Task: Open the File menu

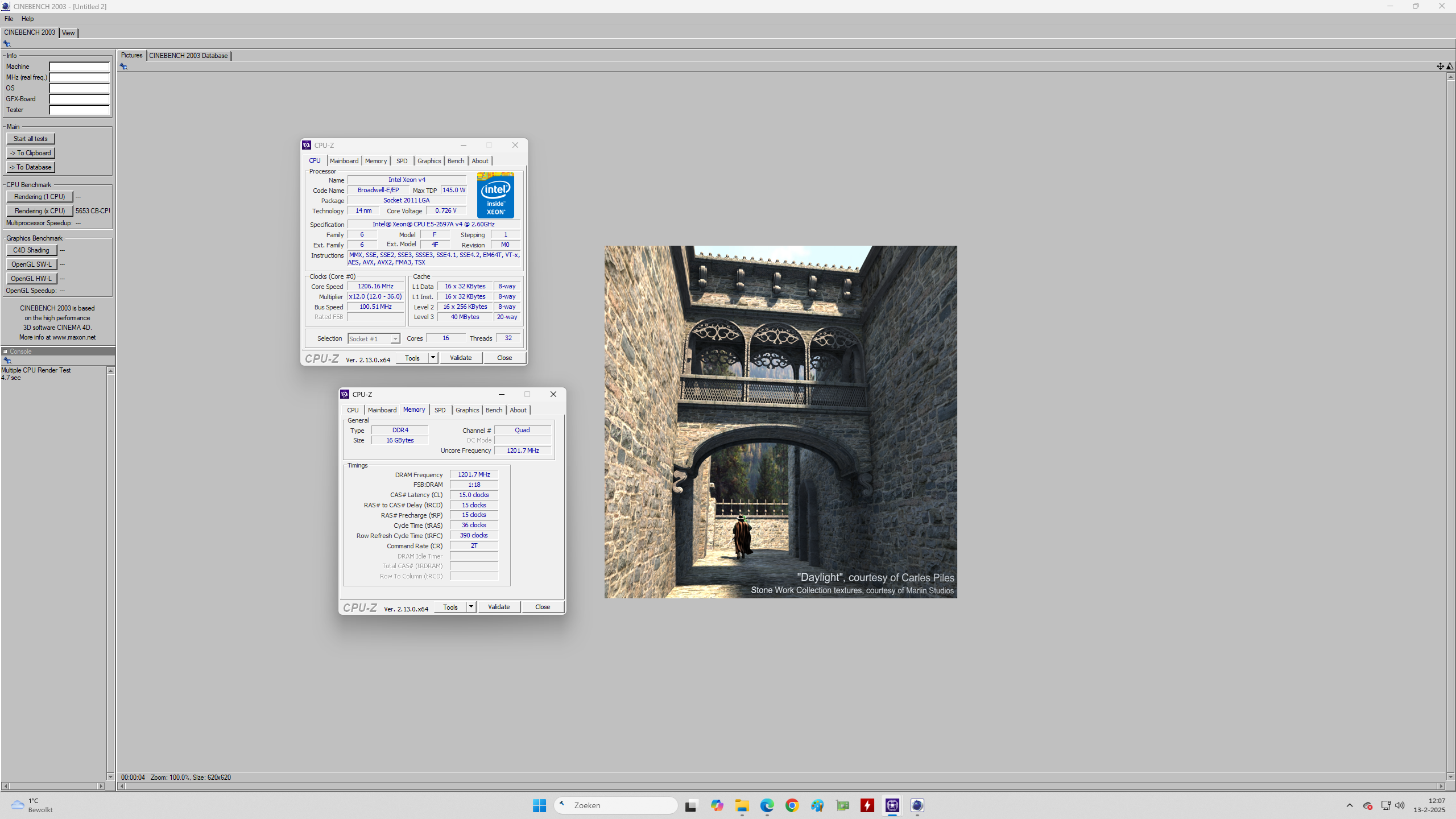Action: pyautogui.click(x=9, y=19)
